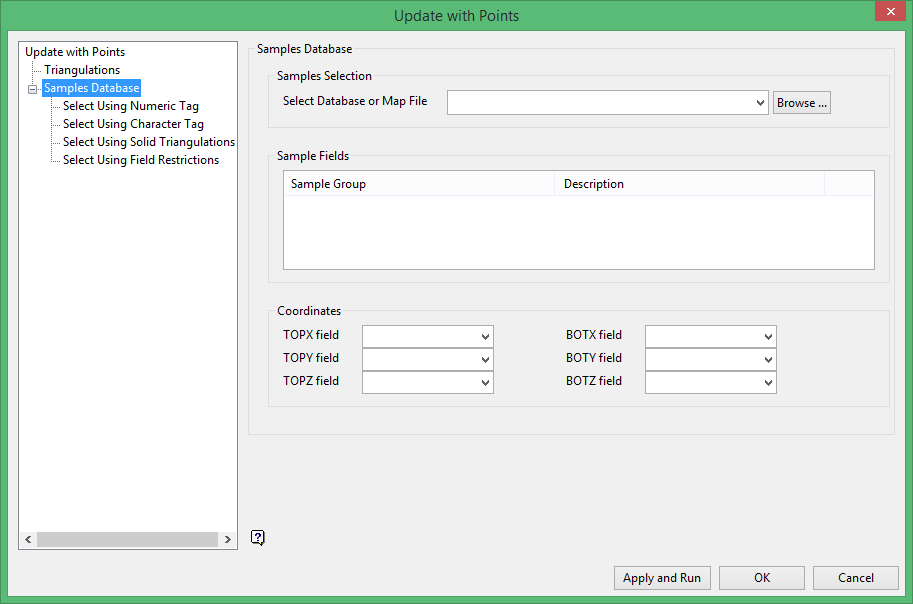This screenshot has width=913, height=604.
Task: Open the Select Database or Map File dropdown
Action: [x=760, y=103]
